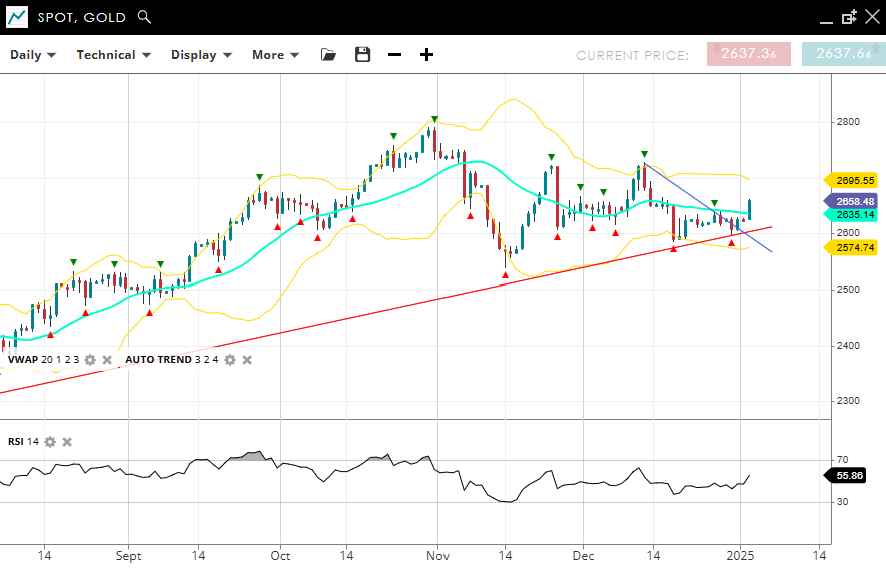
Task: Open VWAP indicator settings gear
Action: coord(90,360)
